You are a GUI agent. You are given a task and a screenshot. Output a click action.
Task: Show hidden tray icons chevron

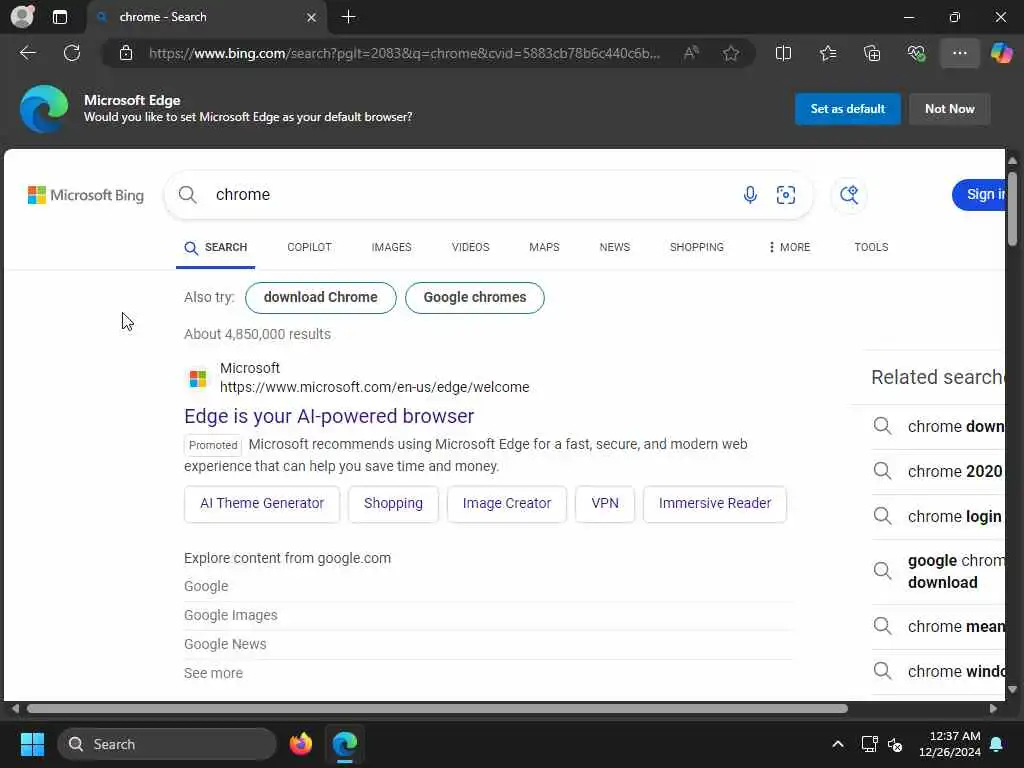tap(838, 744)
